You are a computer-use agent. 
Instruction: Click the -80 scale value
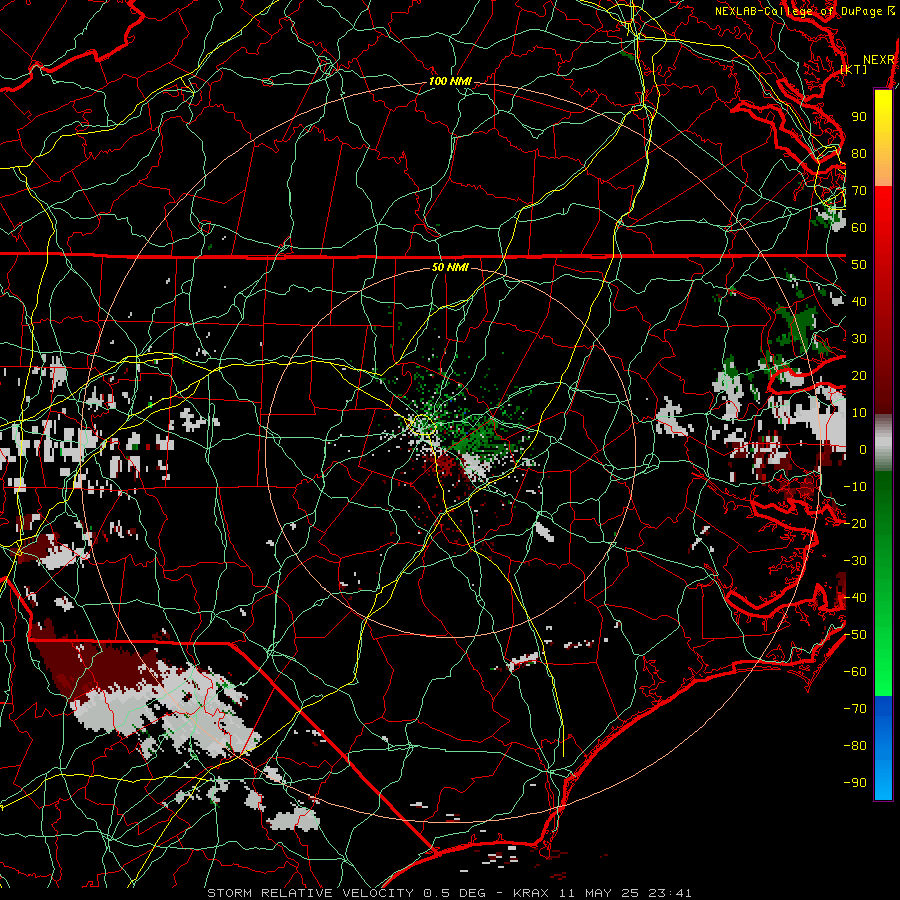coord(855,746)
